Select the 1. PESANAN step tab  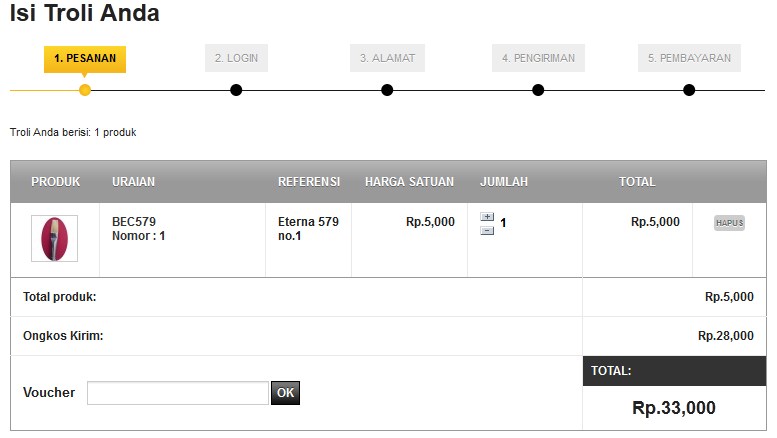(85, 58)
